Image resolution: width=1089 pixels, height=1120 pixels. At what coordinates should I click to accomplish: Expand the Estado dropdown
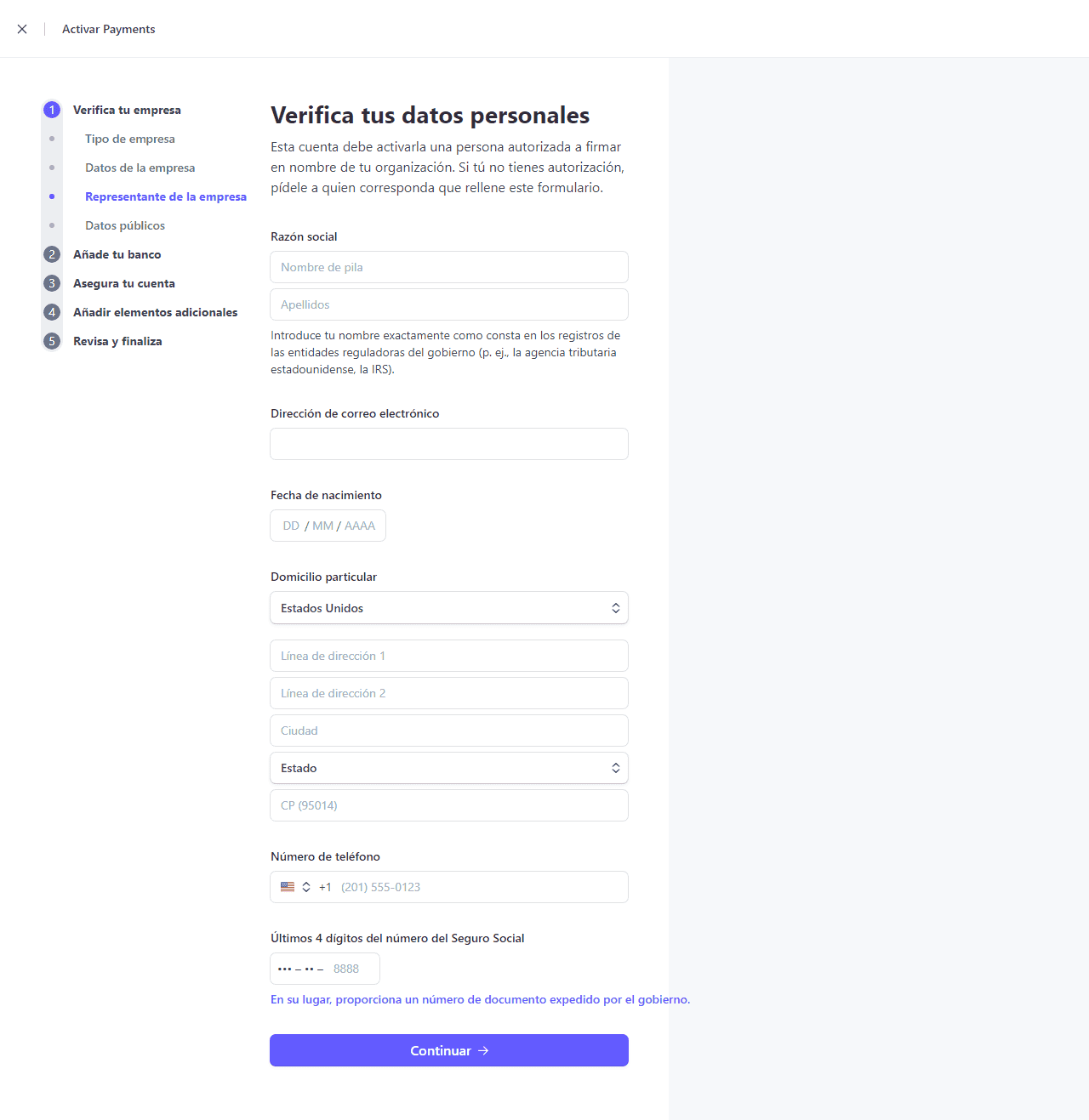(448, 768)
